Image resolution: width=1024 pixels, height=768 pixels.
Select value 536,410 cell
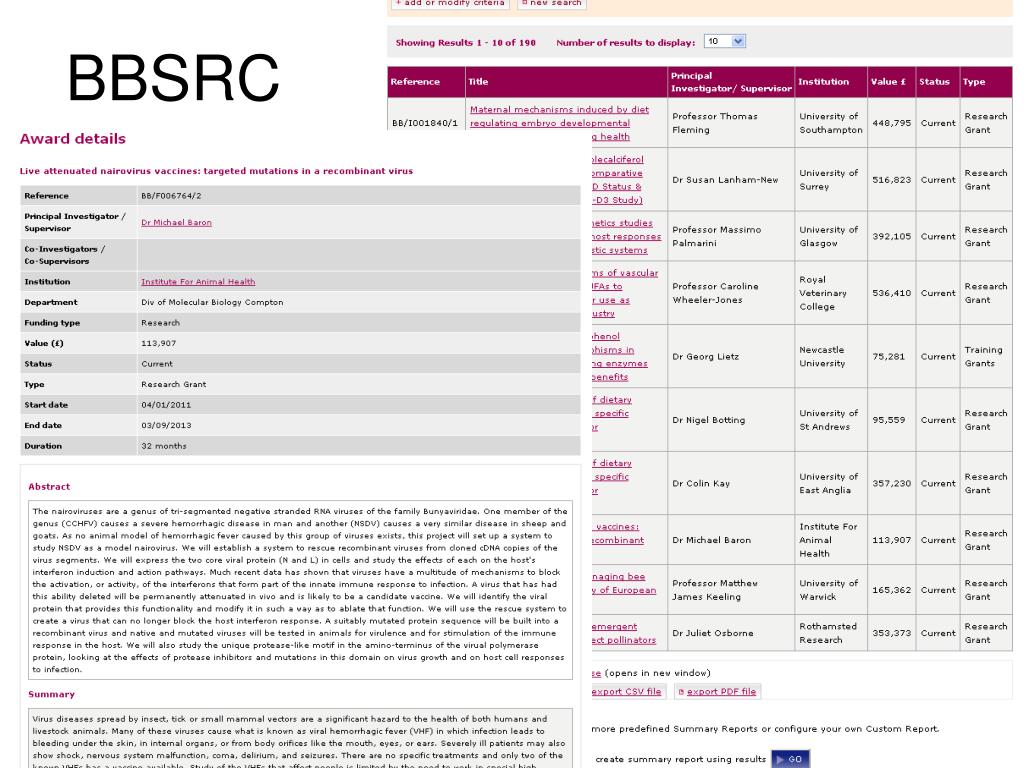(x=891, y=293)
